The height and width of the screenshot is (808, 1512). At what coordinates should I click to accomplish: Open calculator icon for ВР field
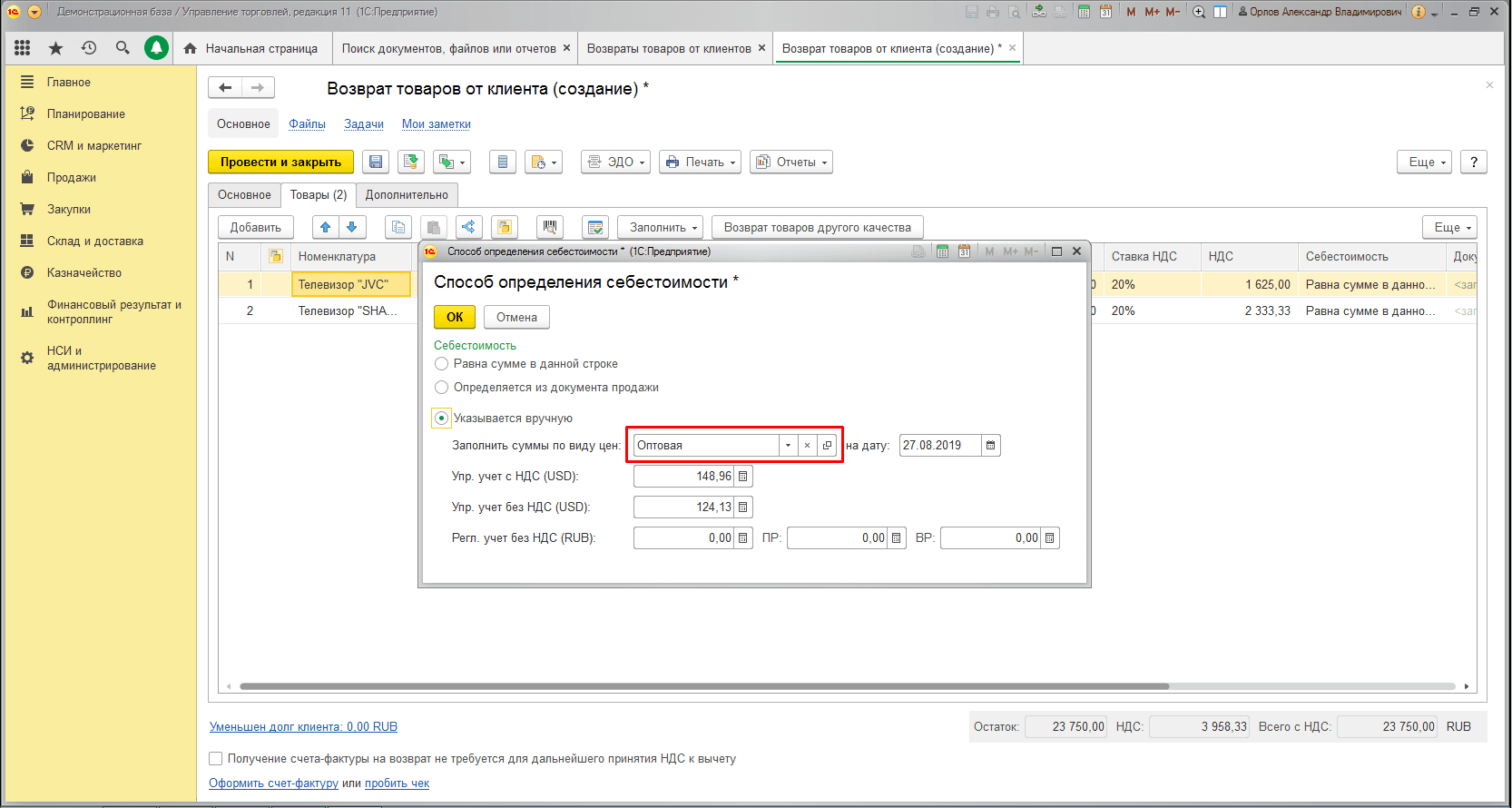click(x=1050, y=538)
